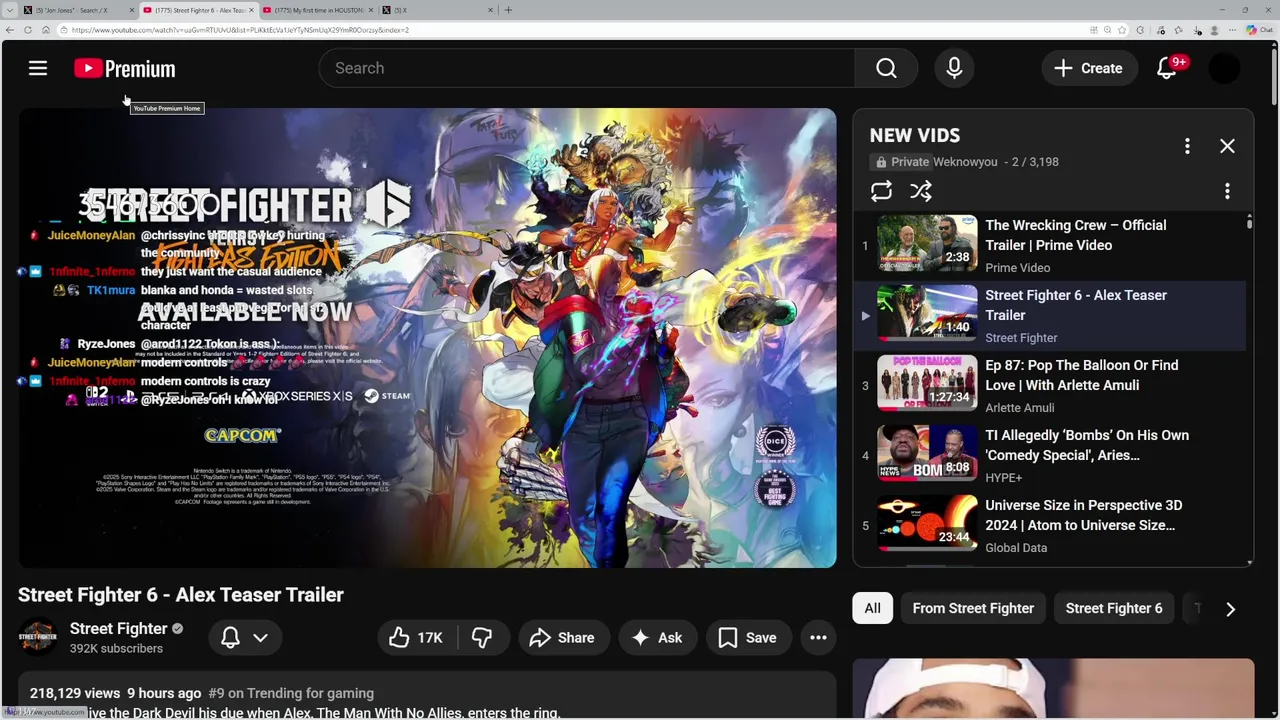Open the browser downloads icon
Viewport: 1280px width, 720px height.
tap(1196, 31)
